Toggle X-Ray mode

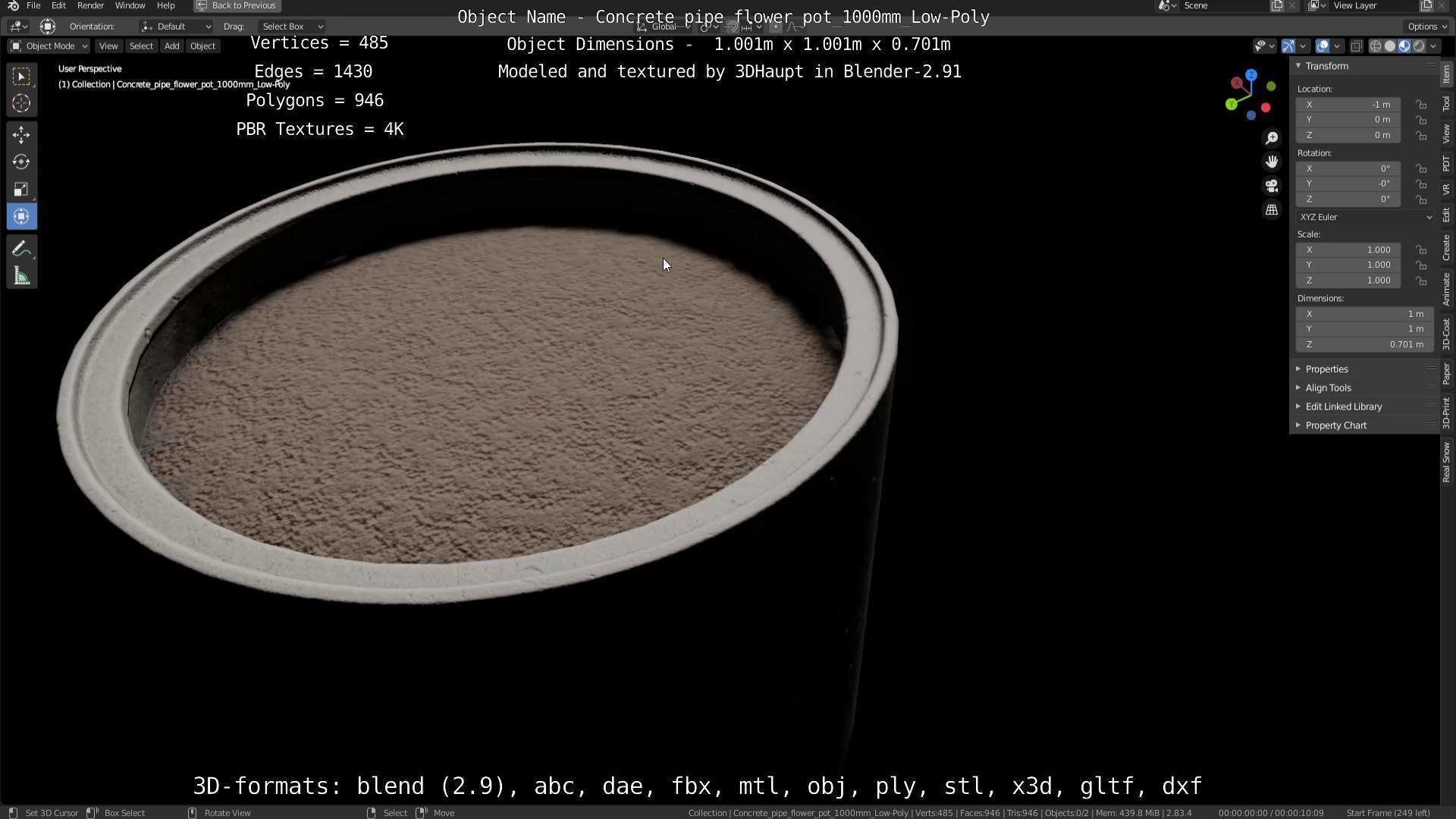click(1357, 46)
